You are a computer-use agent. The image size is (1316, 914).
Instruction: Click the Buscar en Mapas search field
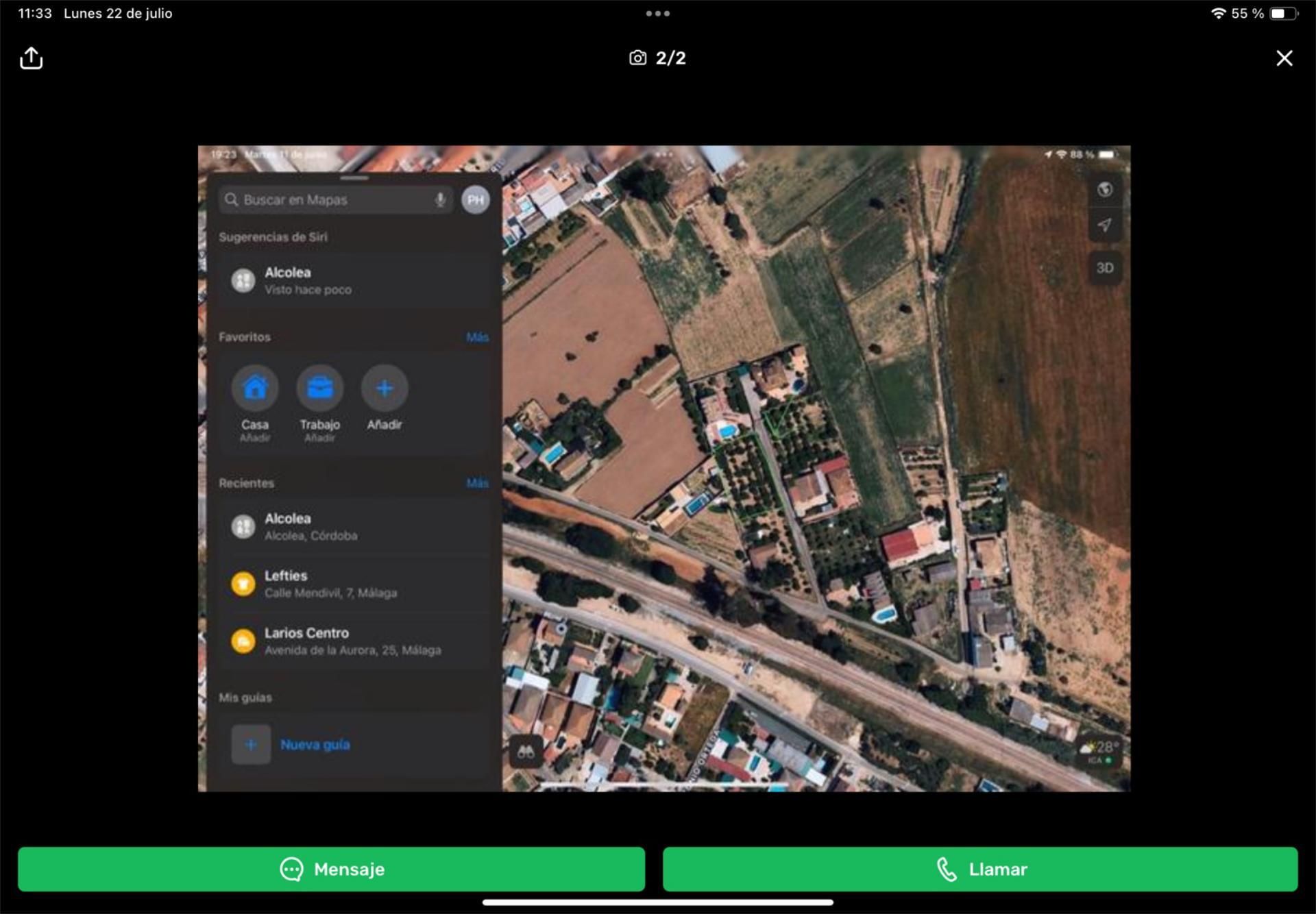(x=326, y=200)
